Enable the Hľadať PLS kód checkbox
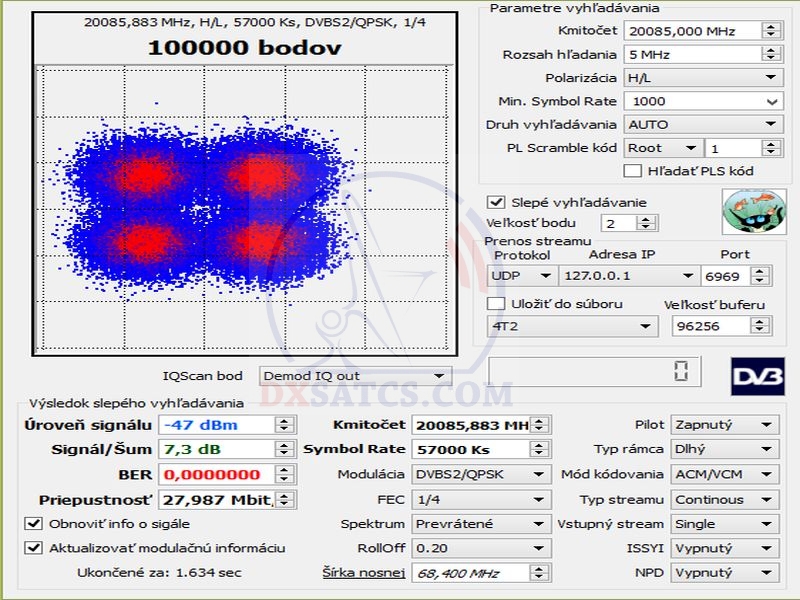The height and width of the screenshot is (600, 800). pos(633,171)
